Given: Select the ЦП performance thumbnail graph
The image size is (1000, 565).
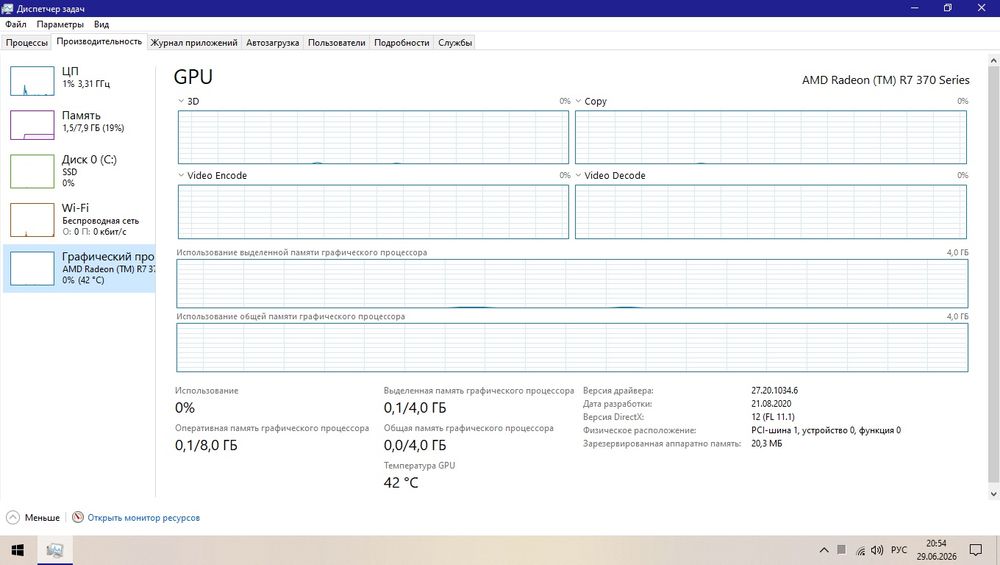Looking at the screenshot, I should [32, 80].
